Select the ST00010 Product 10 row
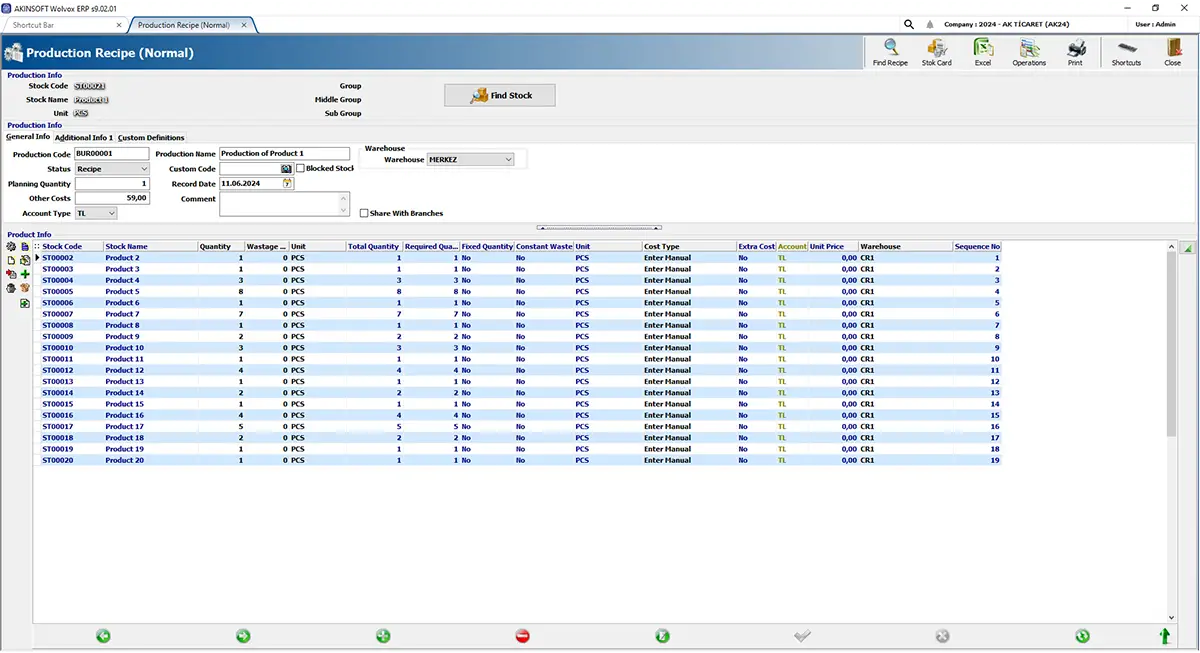Image resolution: width=1200 pixels, height=653 pixels. 517,348
